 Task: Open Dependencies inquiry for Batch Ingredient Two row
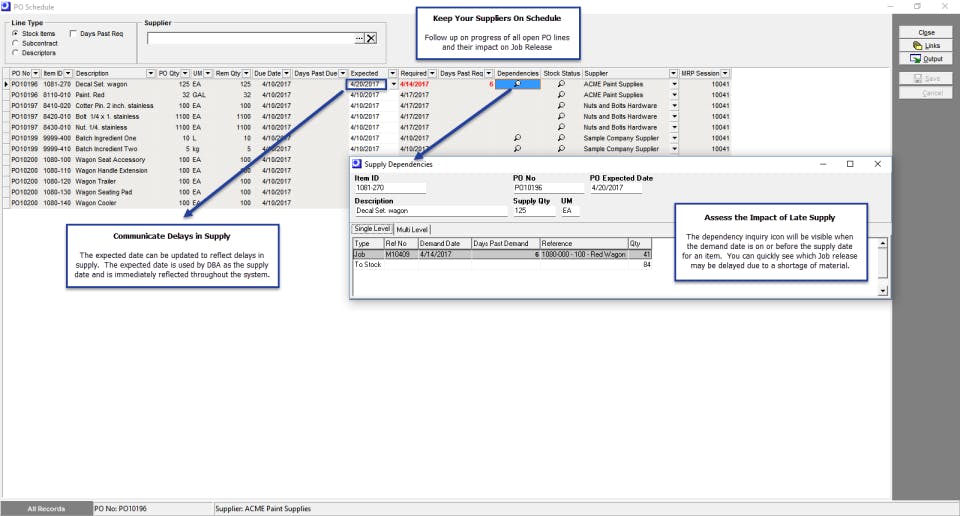pyautogui.click(x=517, y=149)
